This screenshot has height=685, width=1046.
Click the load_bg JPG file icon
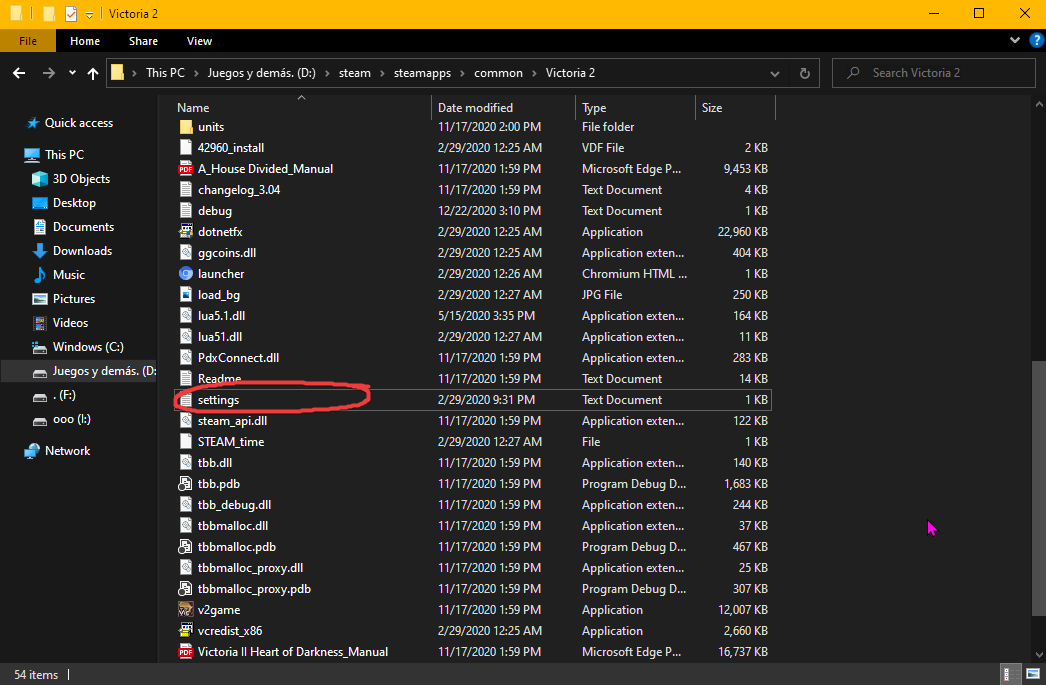click(x=186, y=295)
